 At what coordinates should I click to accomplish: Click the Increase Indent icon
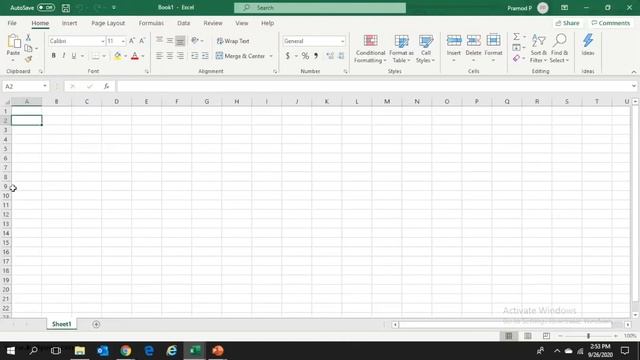pyautogui.click(x=205, y=56)
